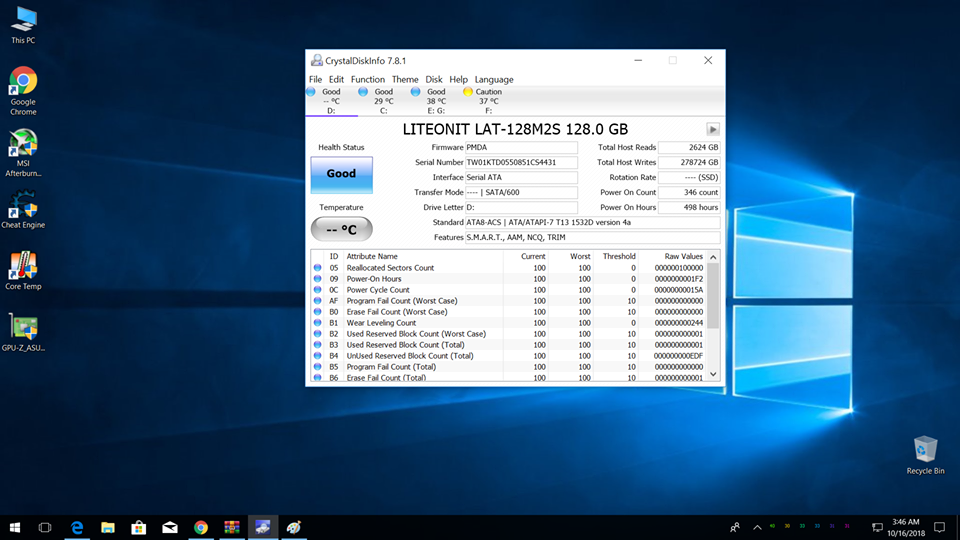Open the Function menu
The height and width of the screenshot is (540, 960).
(367, 79)
